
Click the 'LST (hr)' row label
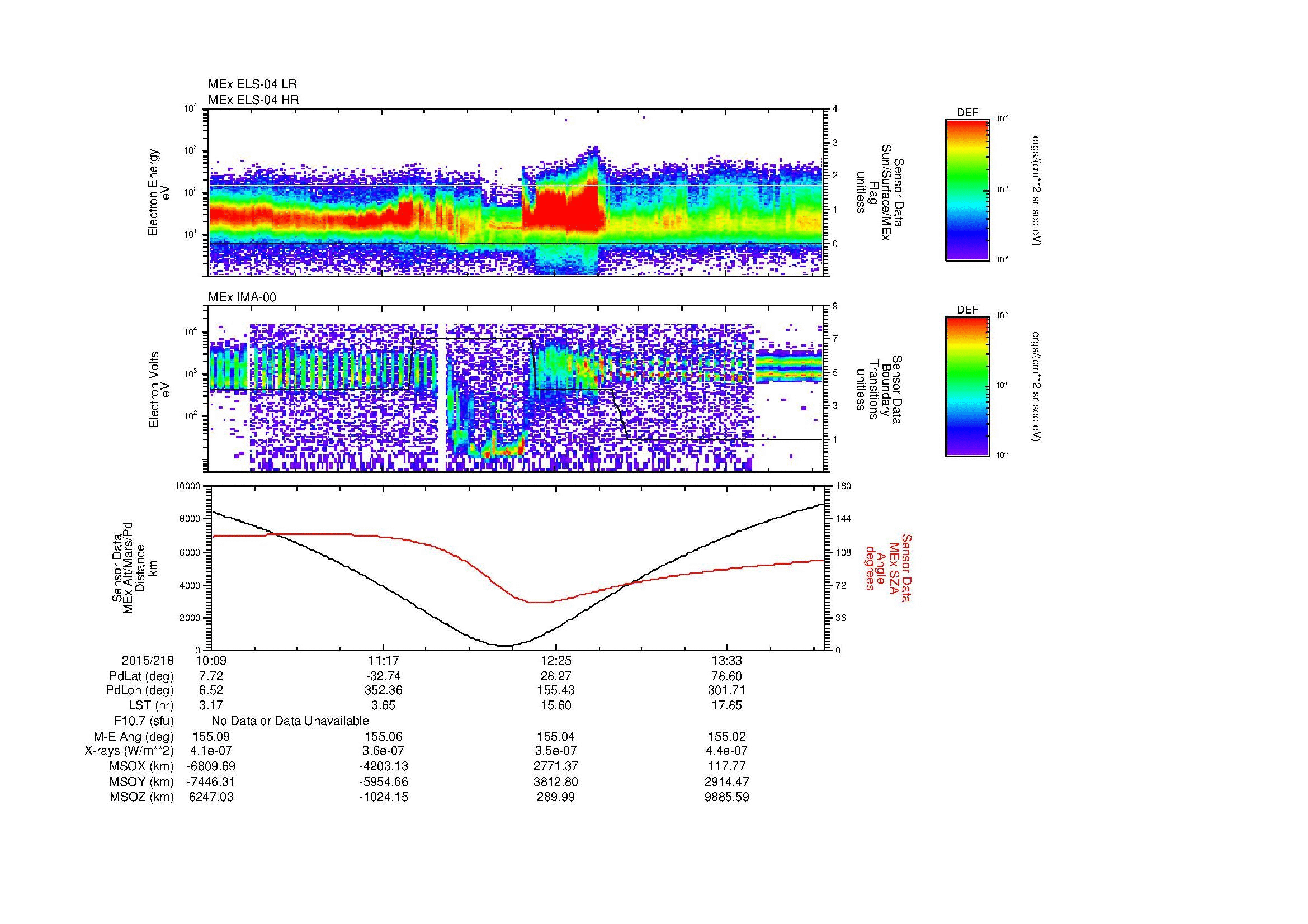(x=151, y=706)
